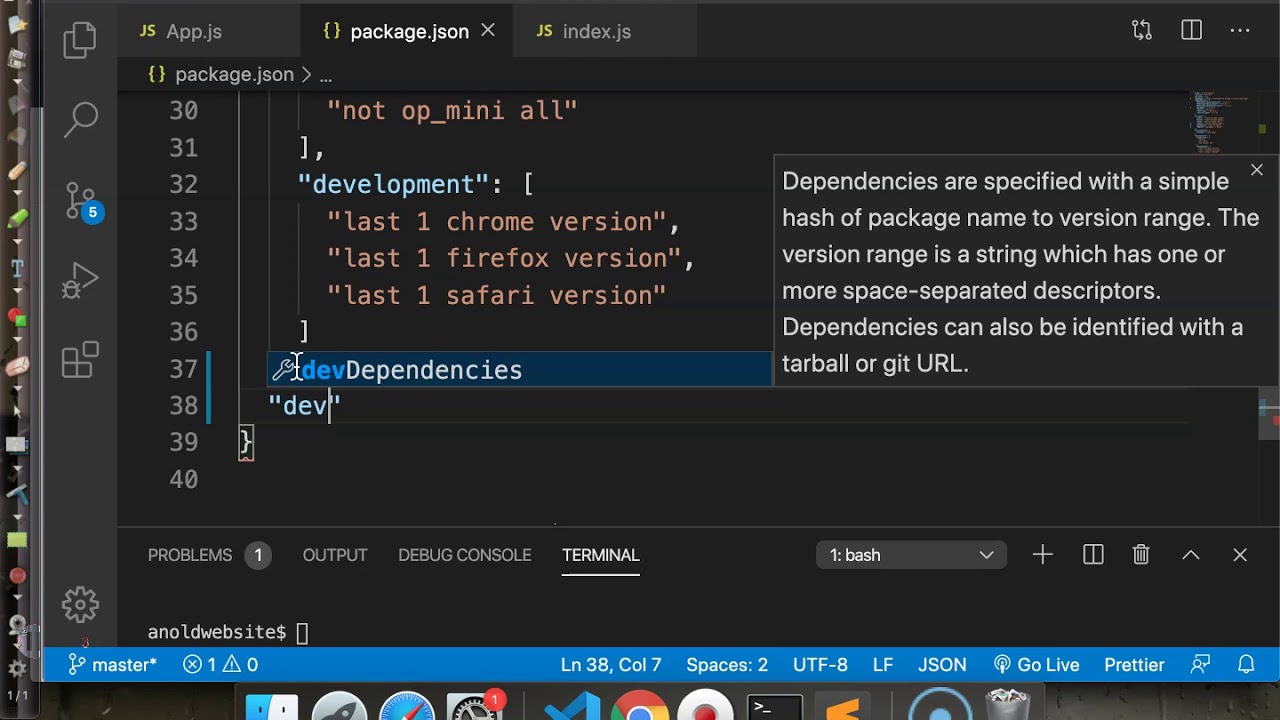The height and width of the screenshot is (720, 1280).
Task: Split the terminal panel
Action: pyautogui.click(x=1093, y=555)
